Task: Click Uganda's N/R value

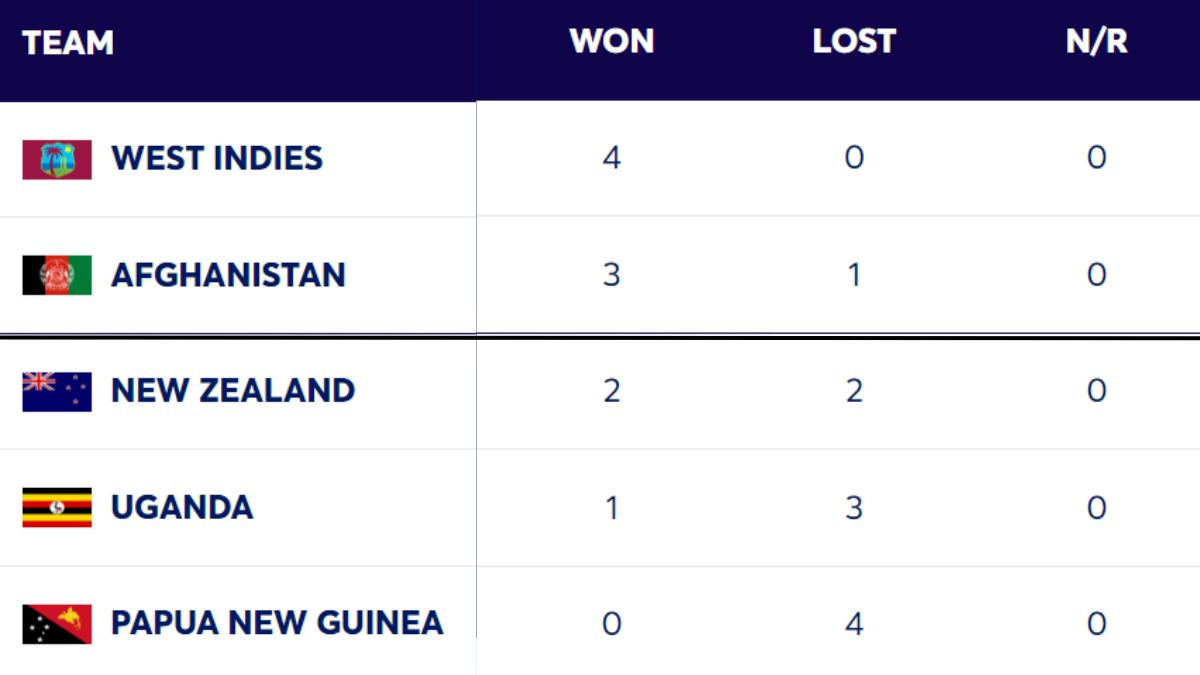Action: click(x=1097, y=507)
